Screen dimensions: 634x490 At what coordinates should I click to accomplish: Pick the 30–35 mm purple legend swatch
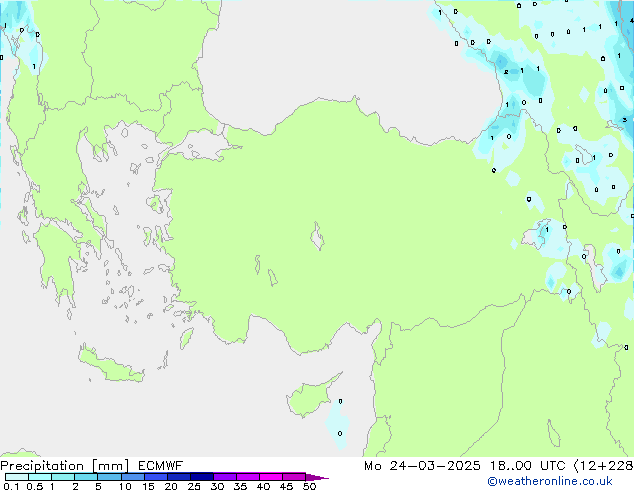pyautogui.click(x=224, y=477)
